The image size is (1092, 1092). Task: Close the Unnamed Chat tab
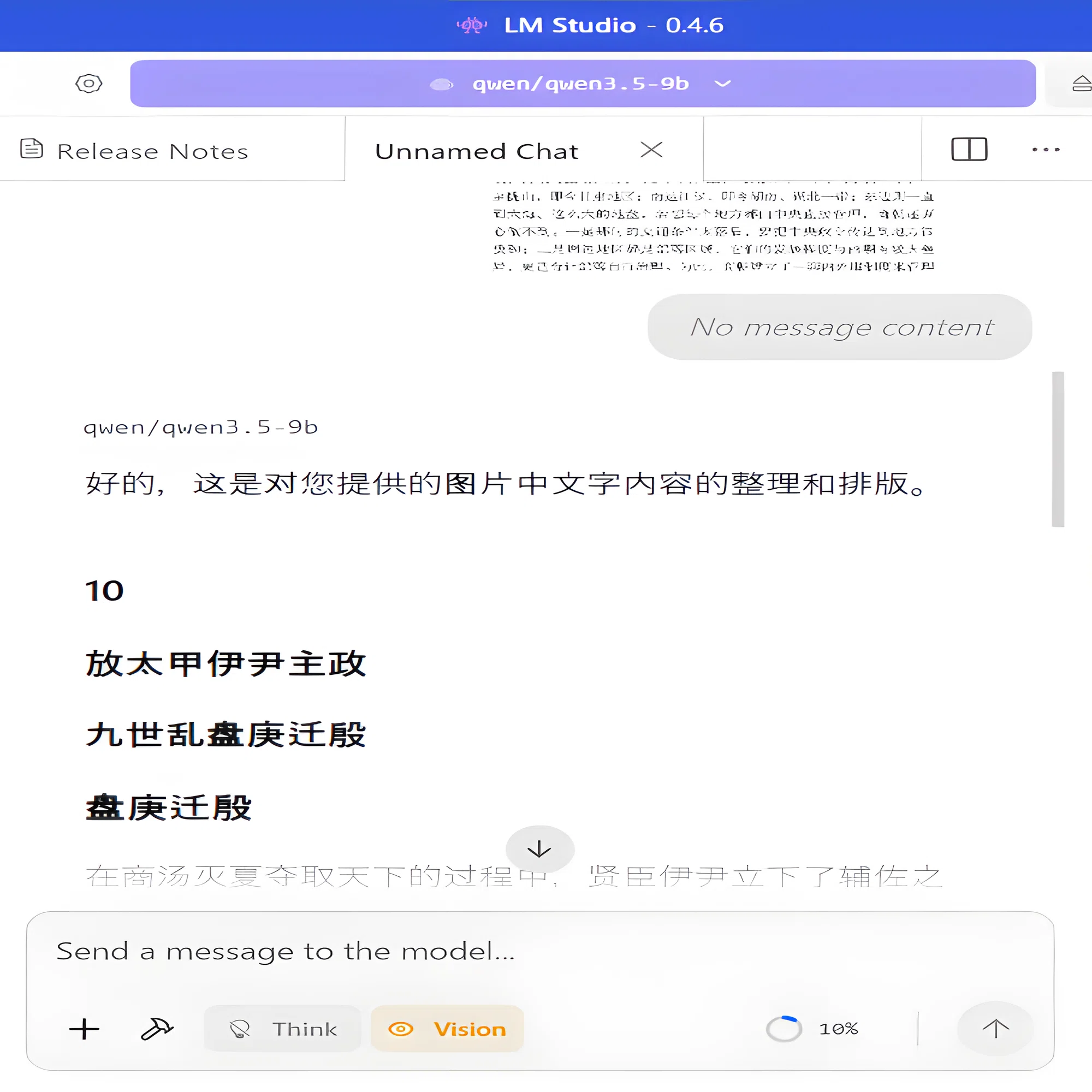[x=651, y=150]
